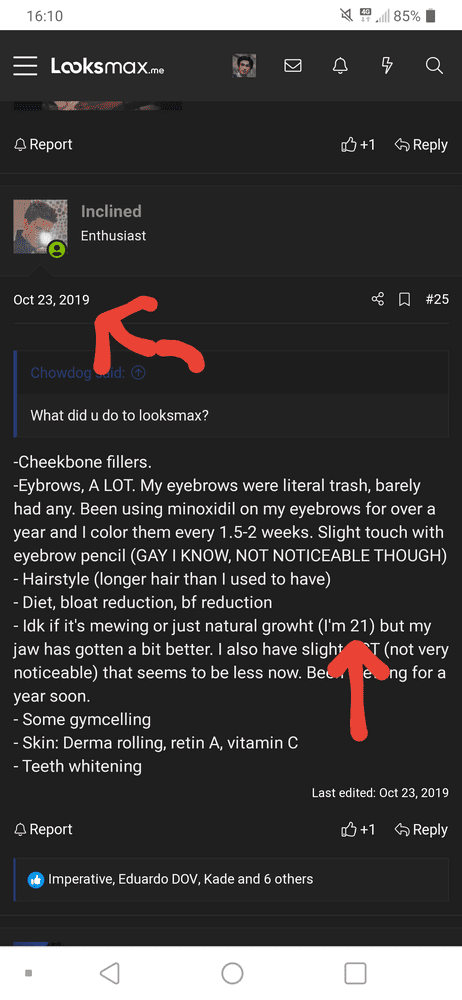
Task: Report the post by Inclined
Action: [43, 829]
